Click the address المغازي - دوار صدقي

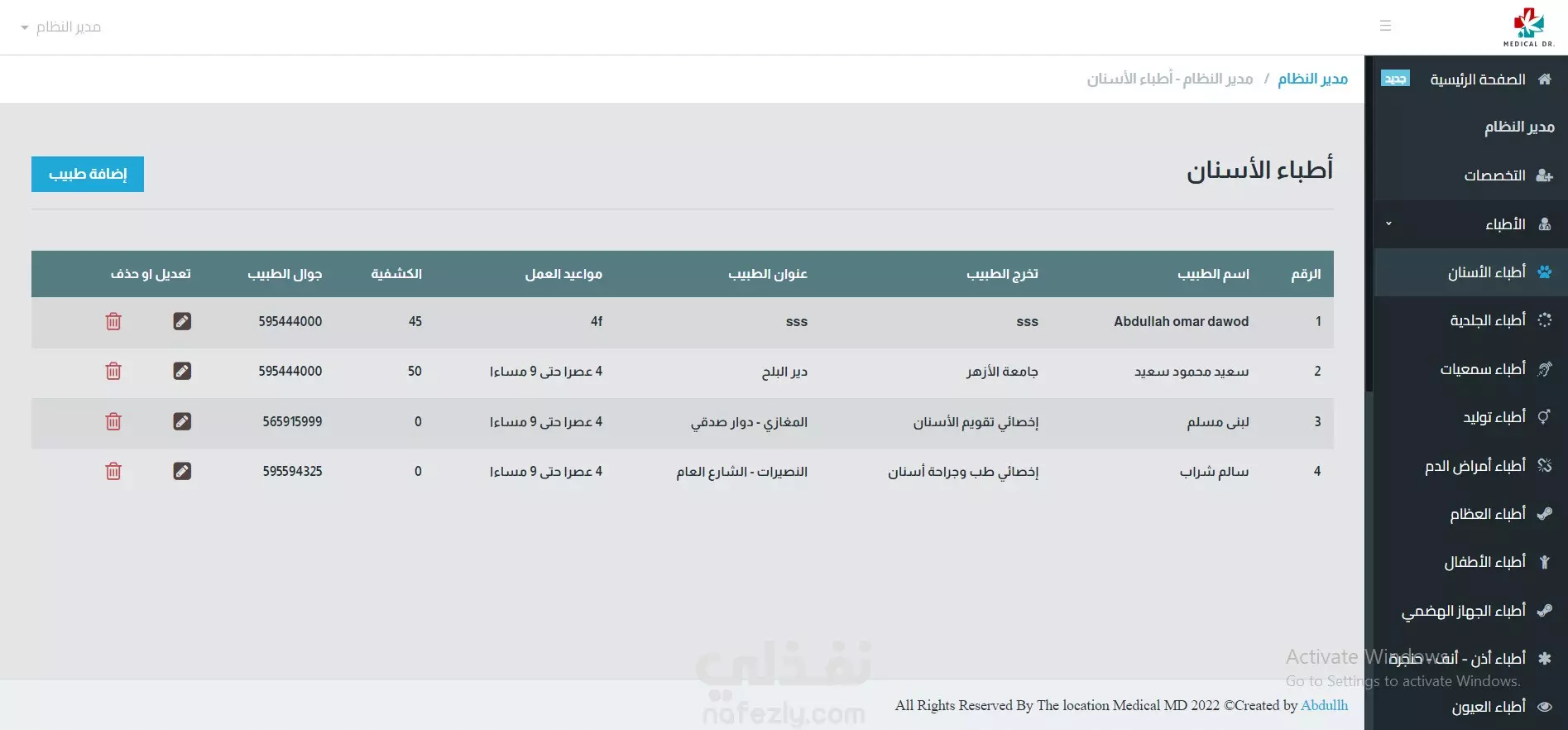pyautogui.click(x=749, y=422)
